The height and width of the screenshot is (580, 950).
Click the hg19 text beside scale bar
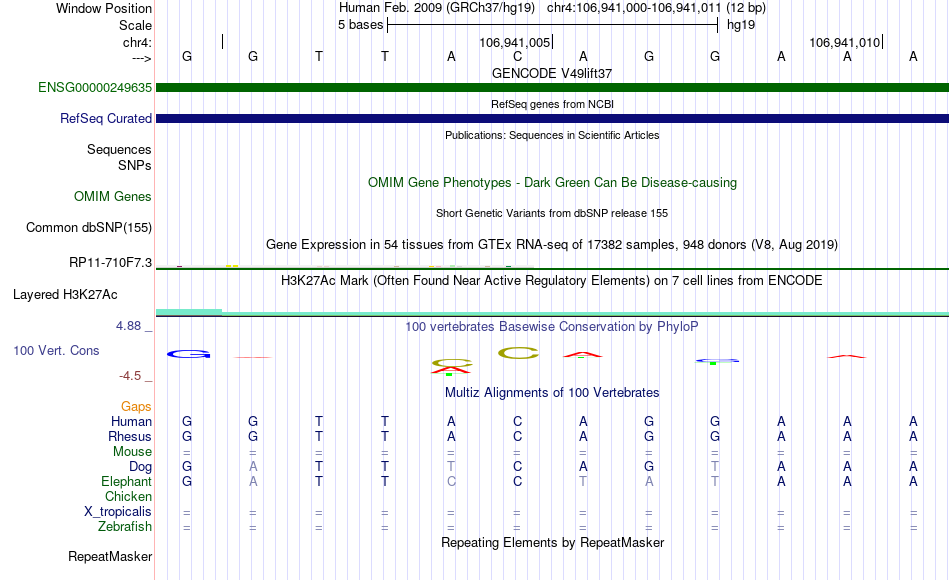(741, 25)
